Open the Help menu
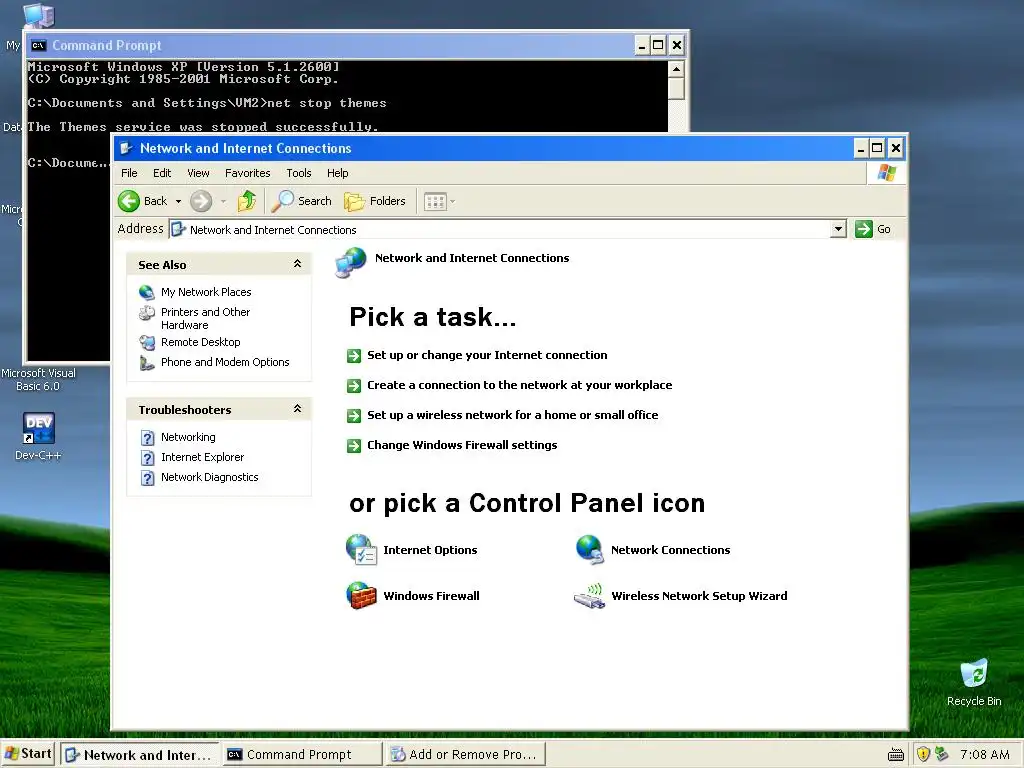Viewport: 1024px width, 768px height. tap(338, 173)
